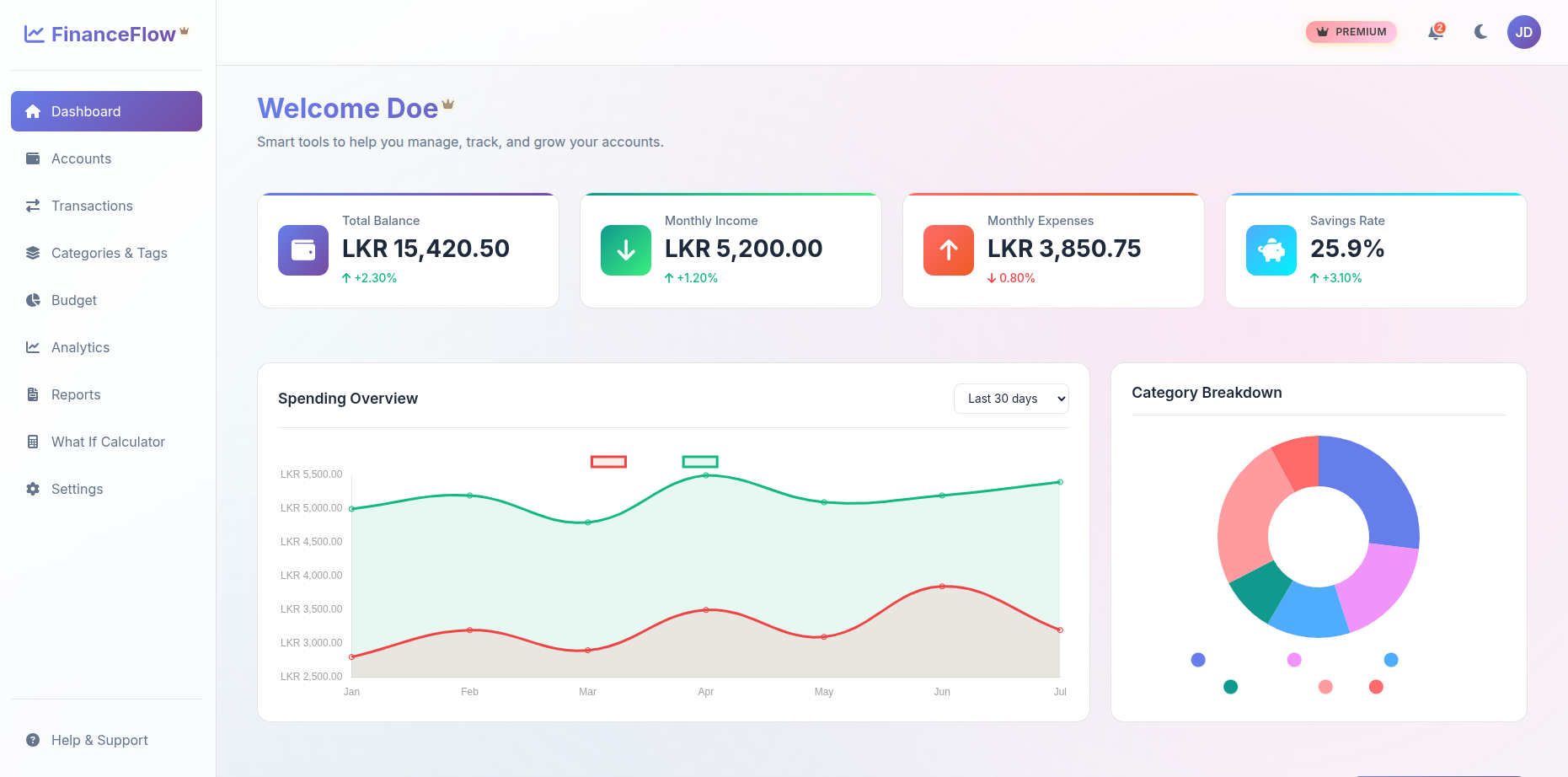Click the Monthly Income down-arrow icon
This screenshot has width=1568, height=777.
click(x=626, y=250)
